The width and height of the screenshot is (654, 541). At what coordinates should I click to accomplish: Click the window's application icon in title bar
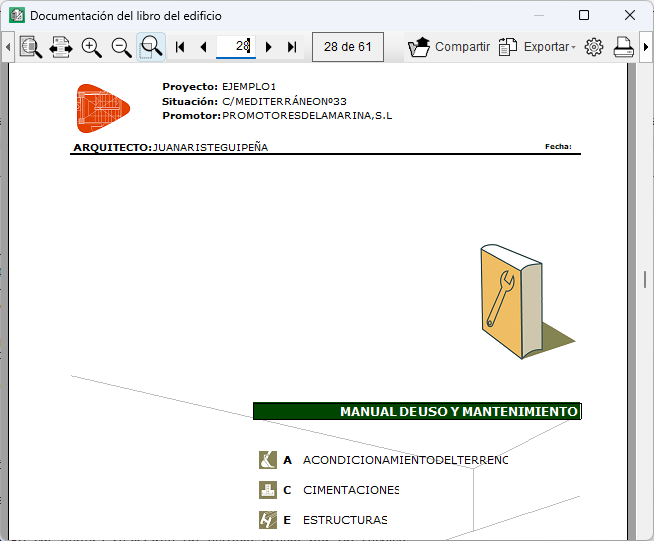tap(17, 15)
